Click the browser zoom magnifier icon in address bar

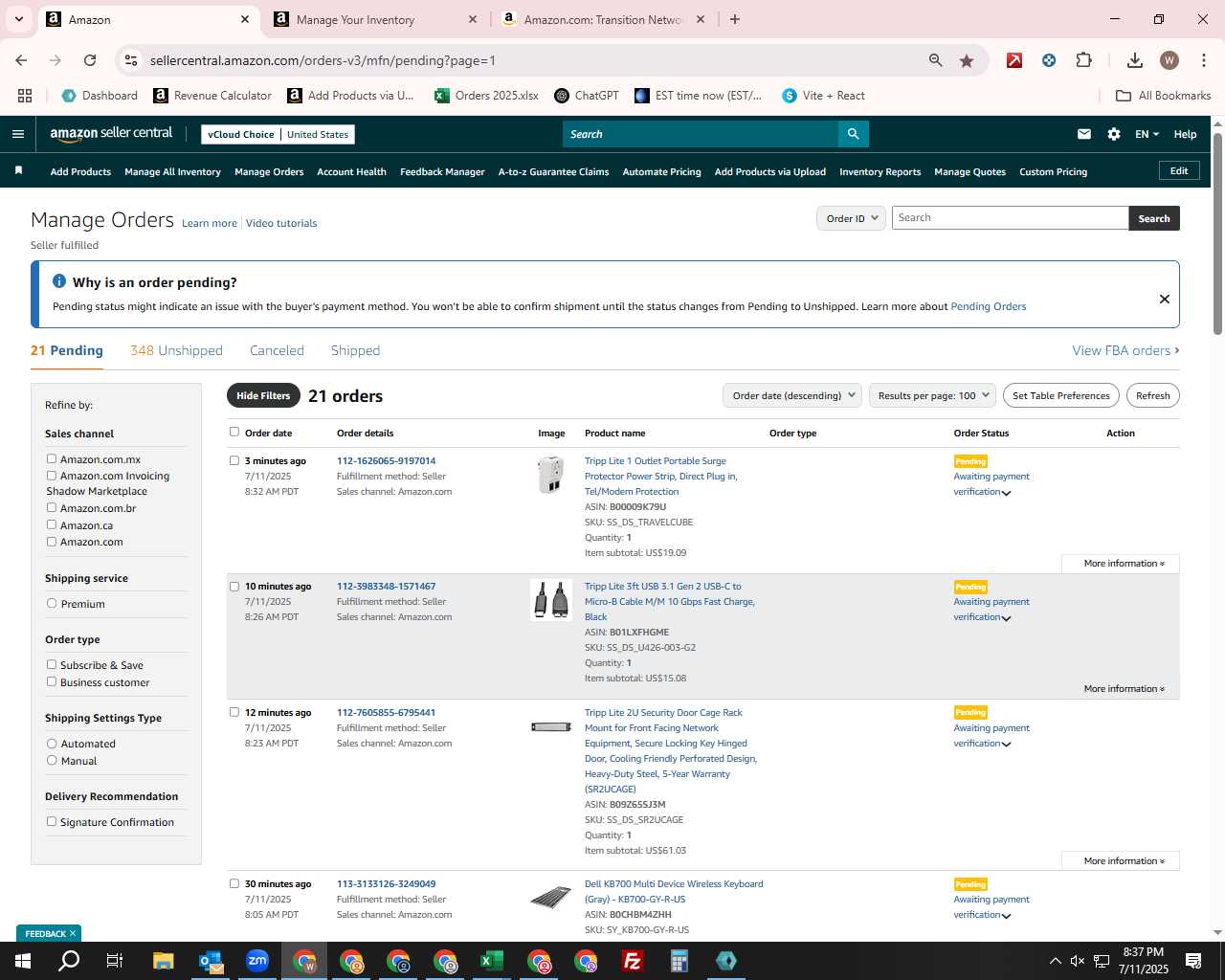pos(936,60)
